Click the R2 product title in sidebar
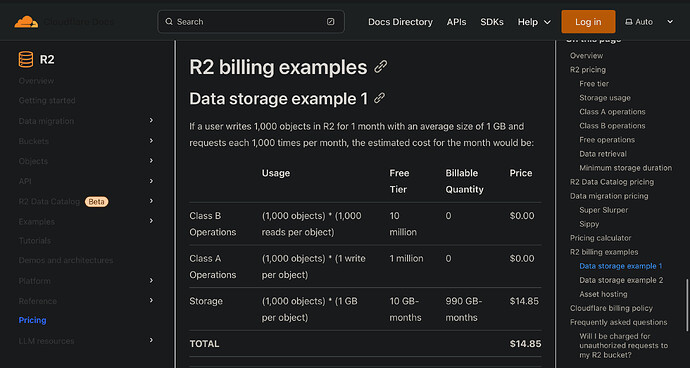The width and height of the screenshot is (690, 368). 47,59
